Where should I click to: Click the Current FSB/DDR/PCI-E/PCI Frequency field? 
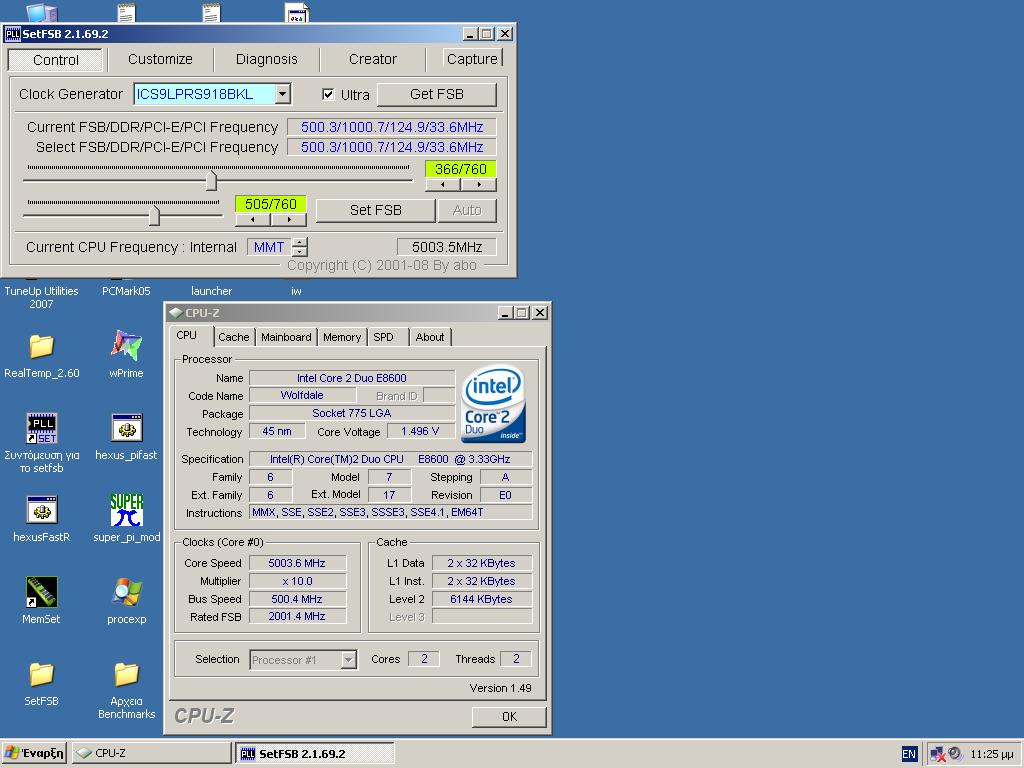click(x=392, y=127)
